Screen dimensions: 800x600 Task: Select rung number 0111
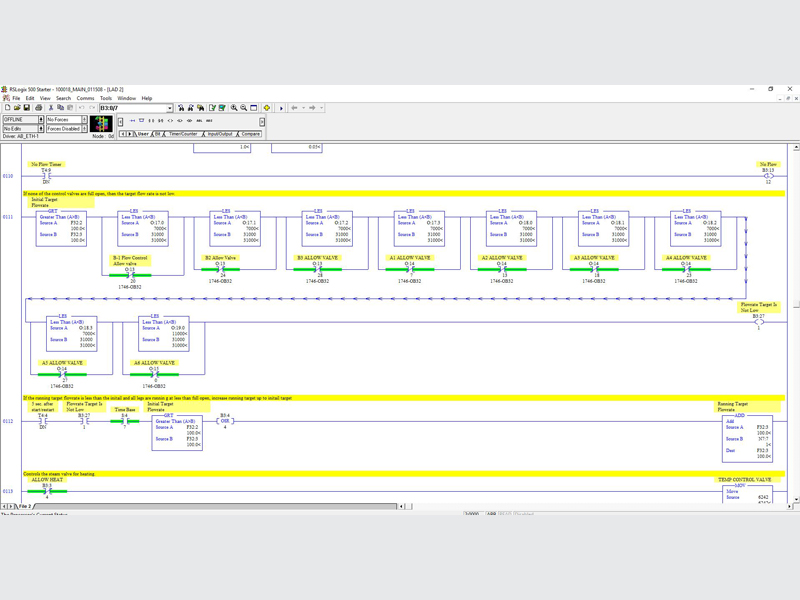8,217
